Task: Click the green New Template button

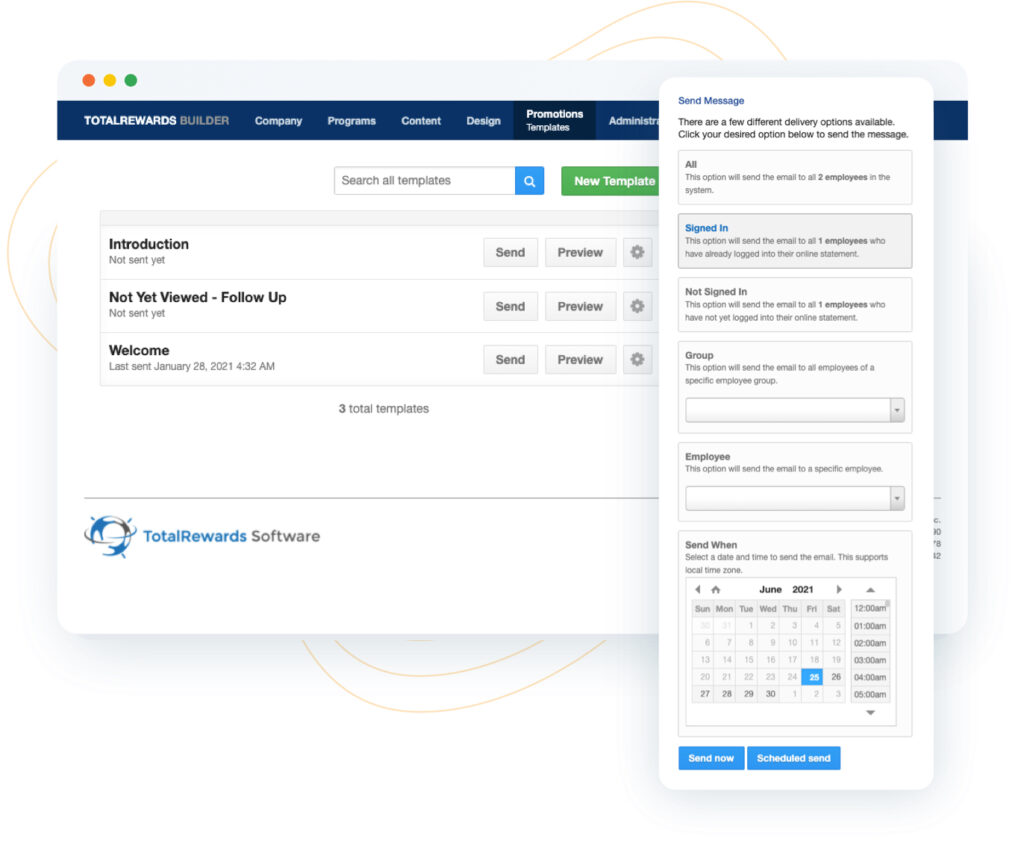Action: [x=611, y=181]
